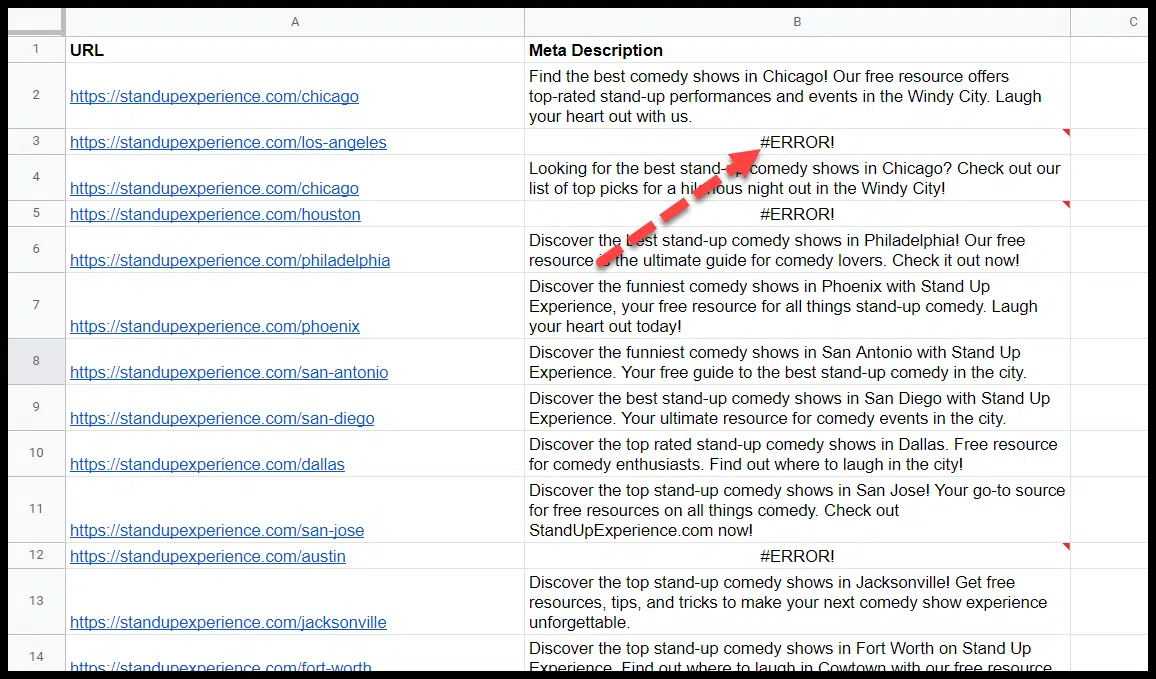Open the houston URL link

pos(215,215)
